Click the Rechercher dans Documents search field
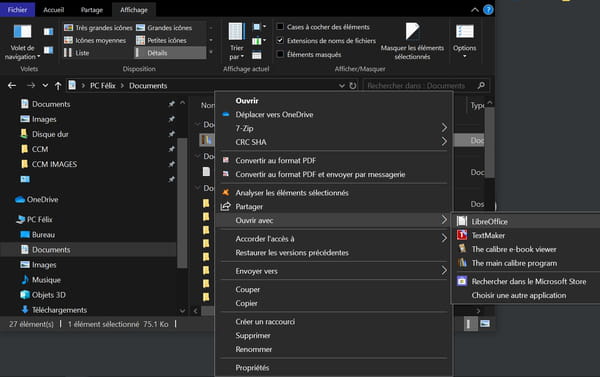The width and height of the screenshot is (600, 377). click(x=421, y=86)
